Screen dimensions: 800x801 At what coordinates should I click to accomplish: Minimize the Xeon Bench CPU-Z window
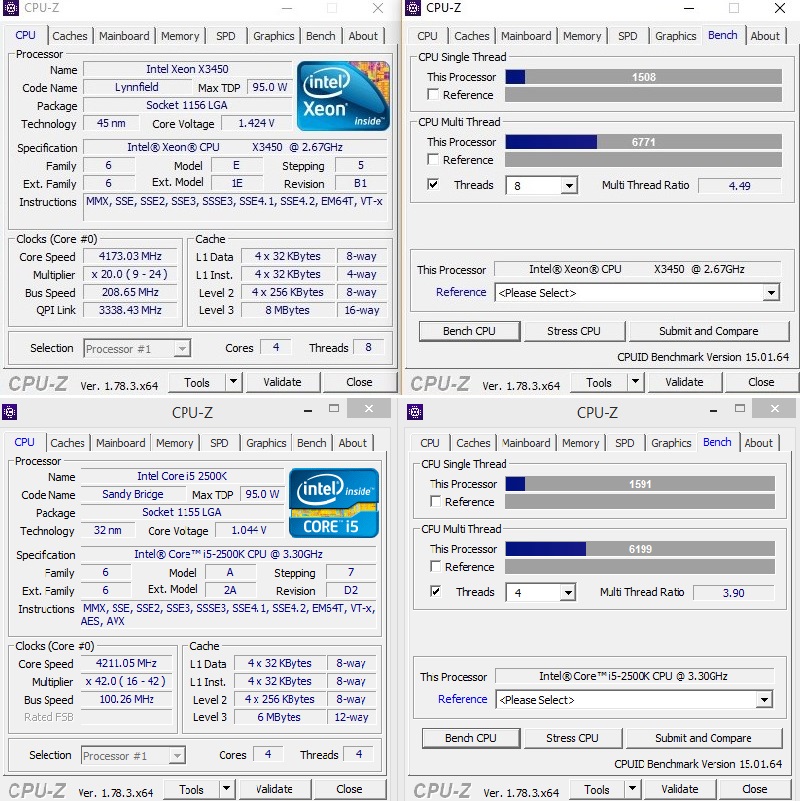pyautogui.click(x=689, y=8)
